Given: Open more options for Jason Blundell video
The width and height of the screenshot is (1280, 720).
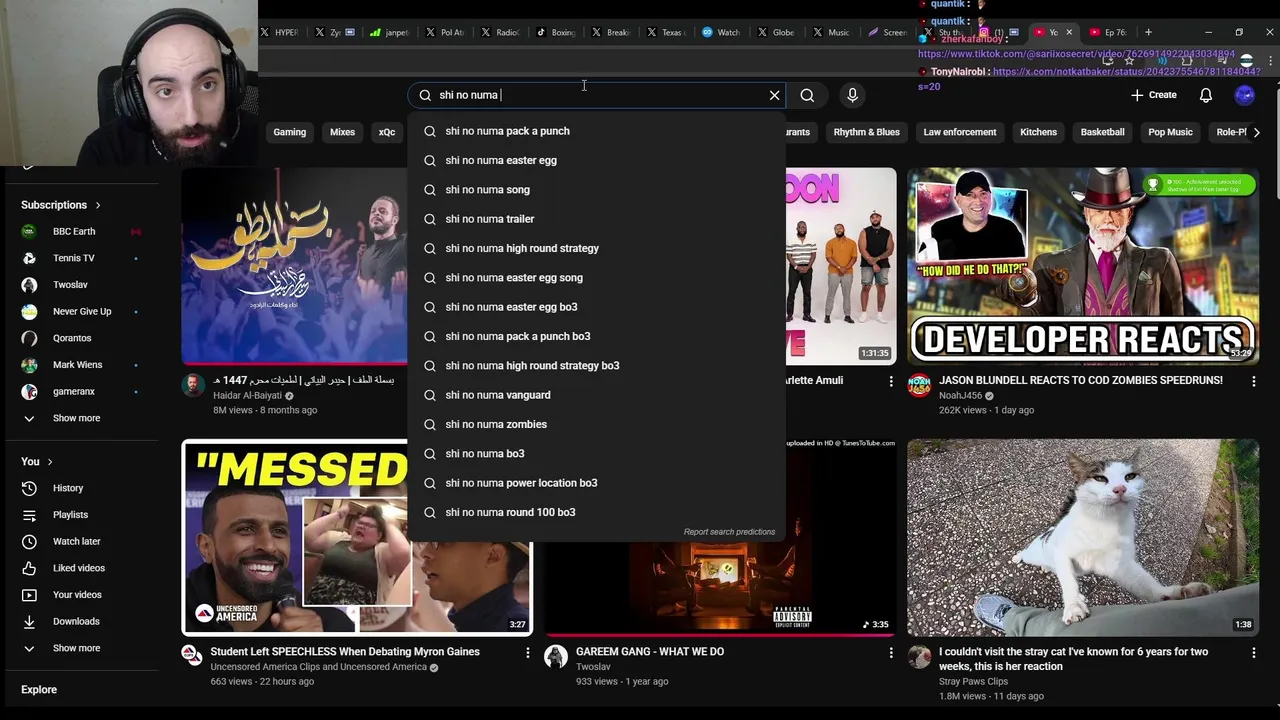Looking at the screenshot, I should pyautogui.click(x=1254, y=381).
